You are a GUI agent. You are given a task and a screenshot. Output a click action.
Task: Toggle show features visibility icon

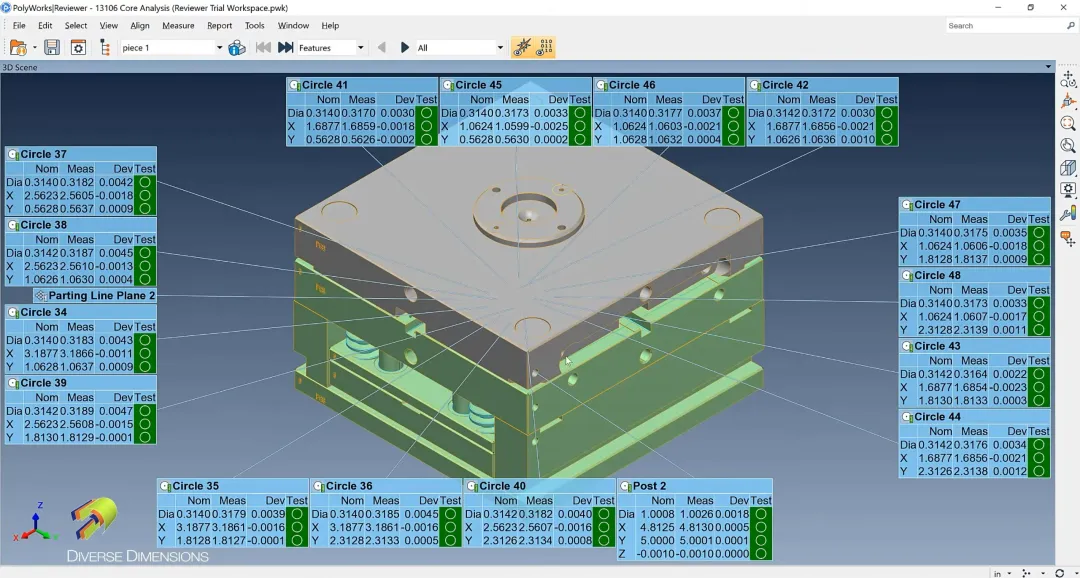[522, 48]
